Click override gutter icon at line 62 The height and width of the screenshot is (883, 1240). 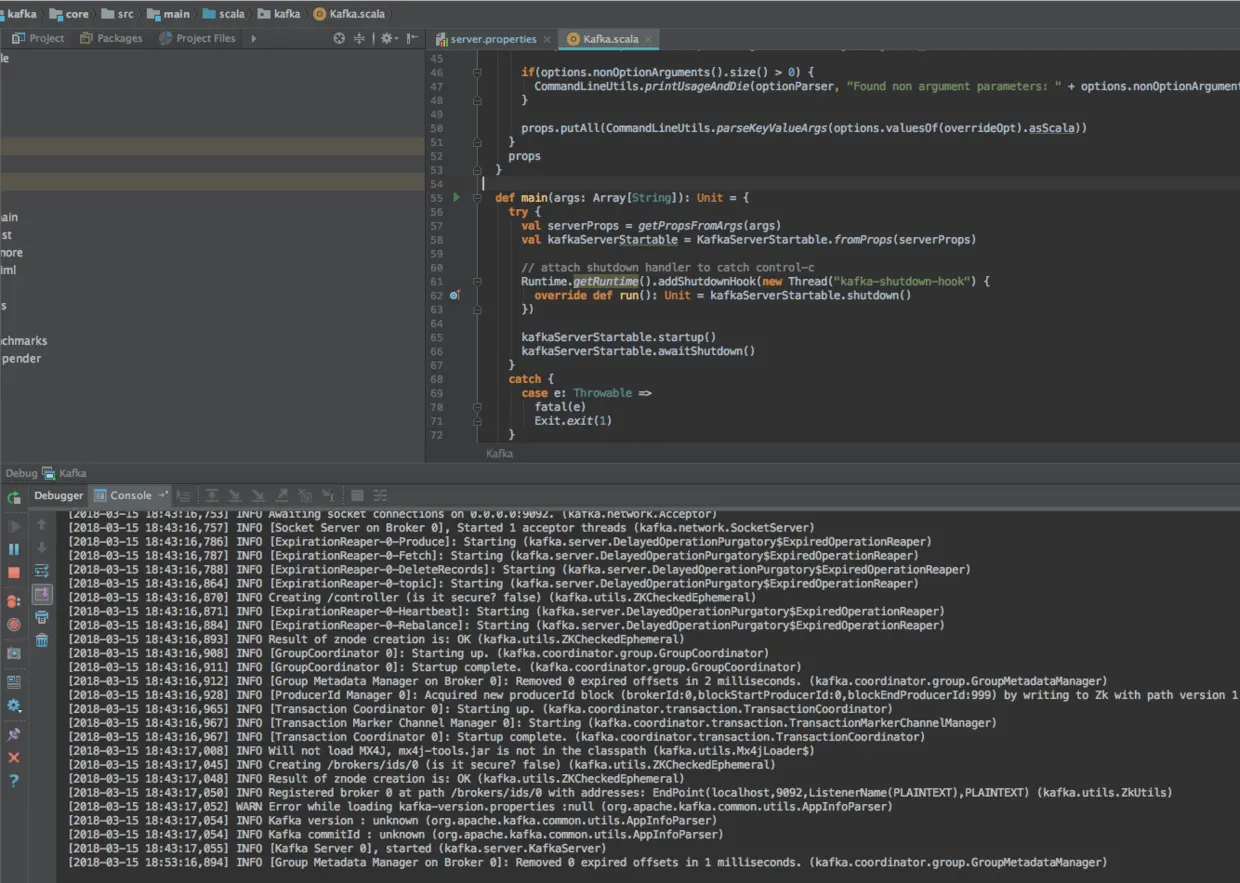pos(455,295)
